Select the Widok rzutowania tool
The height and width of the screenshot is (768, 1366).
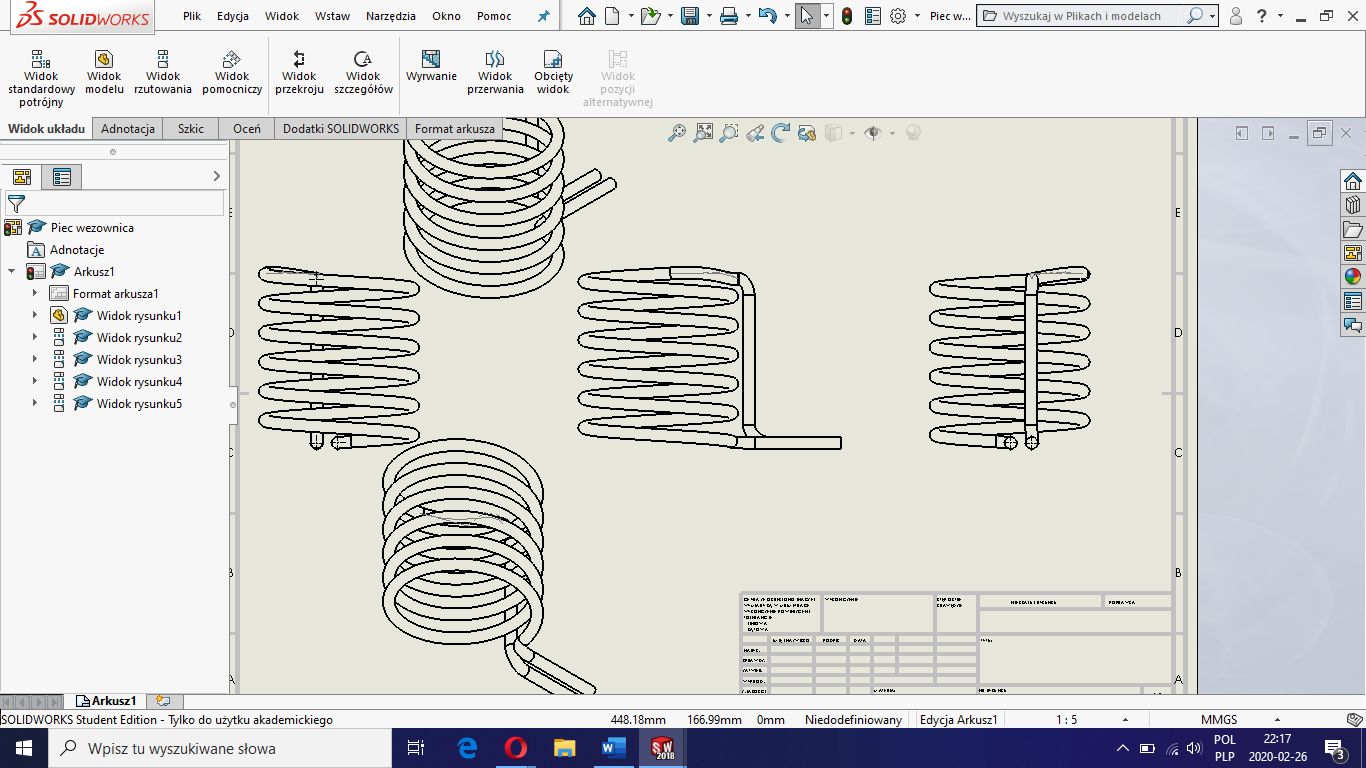(x=163, y=73)
